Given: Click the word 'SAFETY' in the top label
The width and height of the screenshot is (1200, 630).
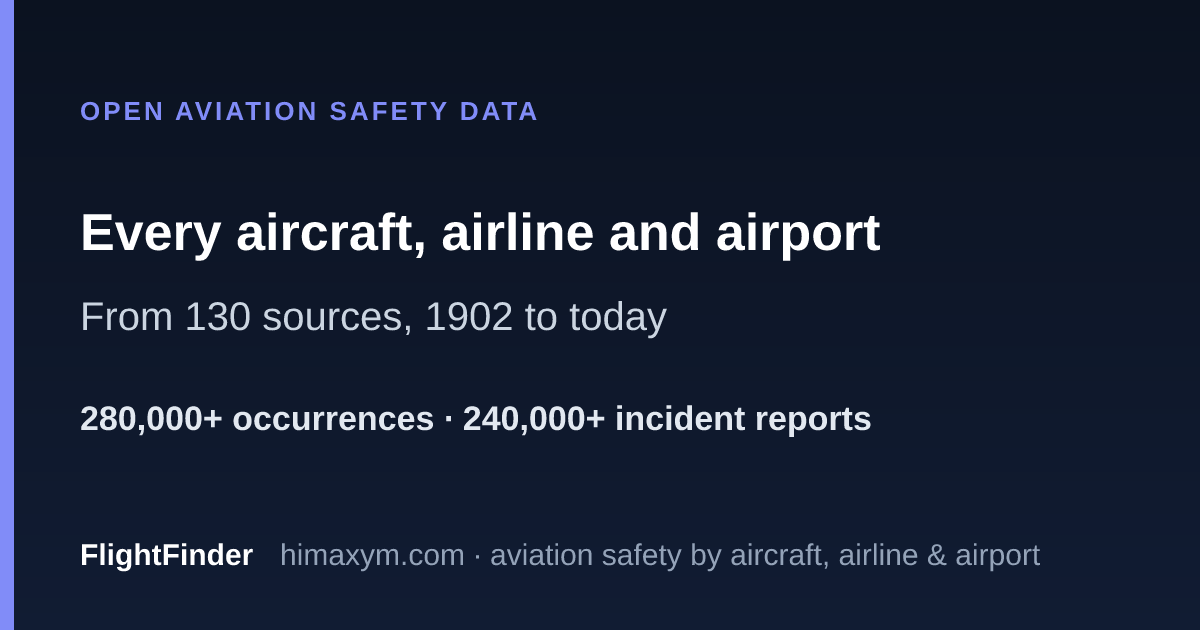Looking at the screenshot, I should (389, 111).
